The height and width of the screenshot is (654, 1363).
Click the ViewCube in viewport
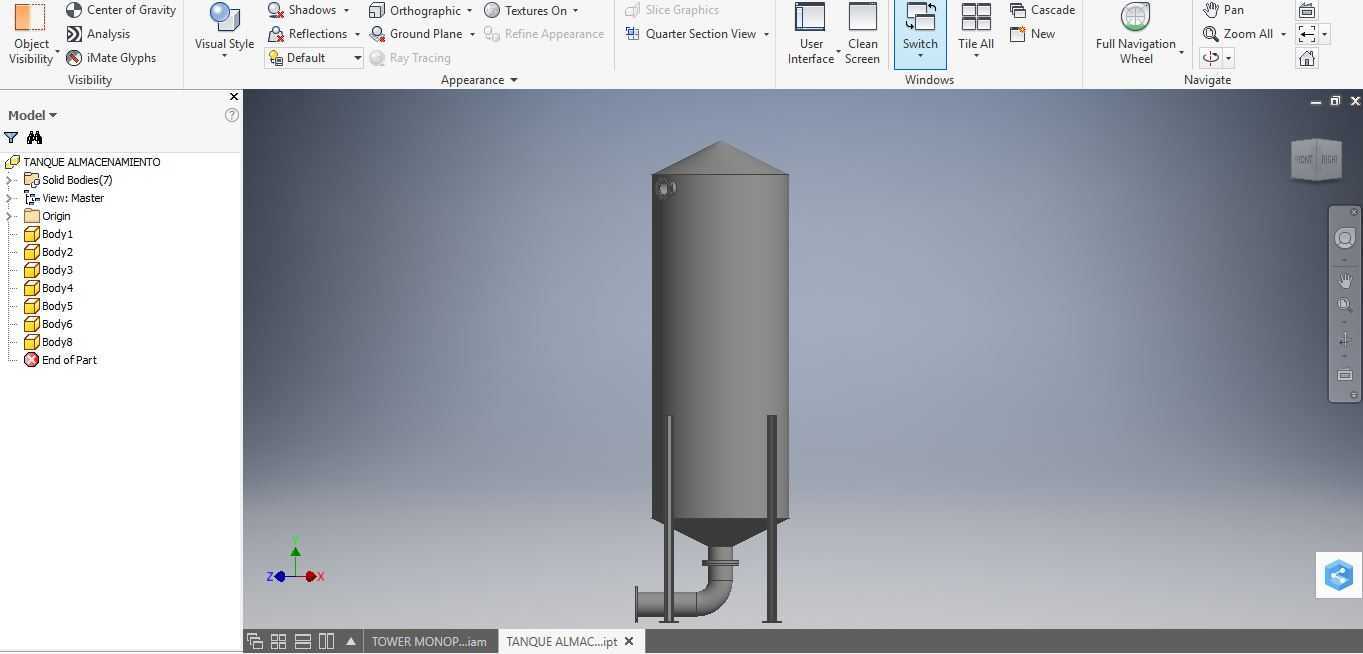click(1315, 159)
